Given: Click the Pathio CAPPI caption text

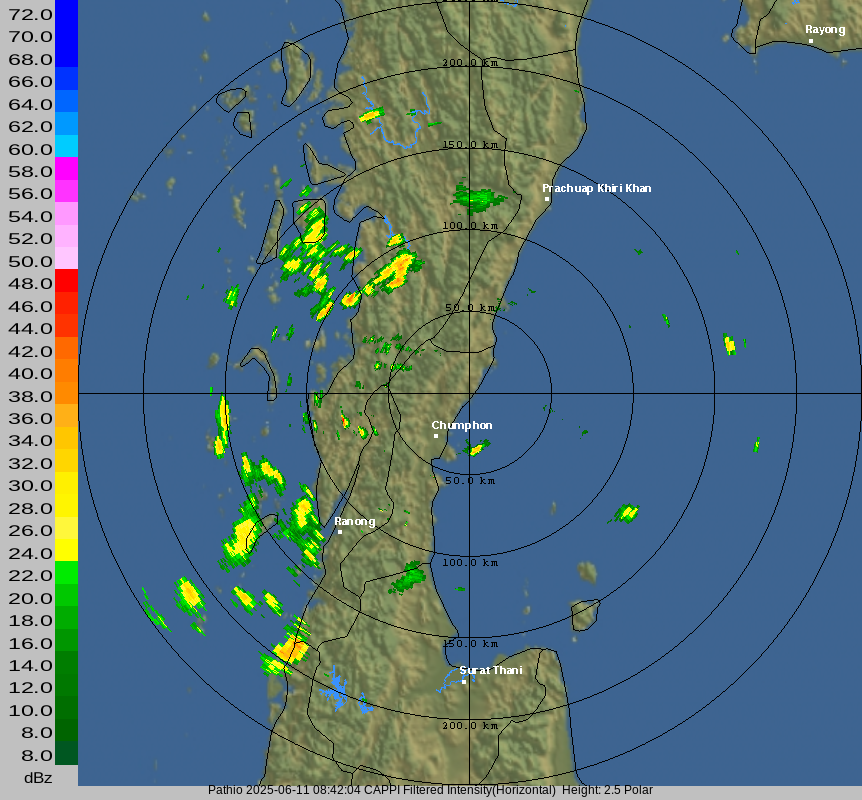Looking at the screenshot, I should tap(430, 790).
